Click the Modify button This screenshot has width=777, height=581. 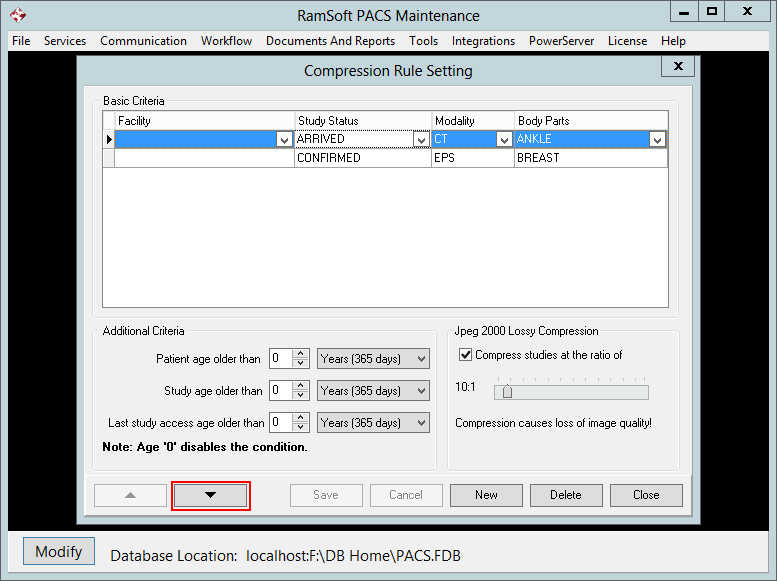point(59,552)
